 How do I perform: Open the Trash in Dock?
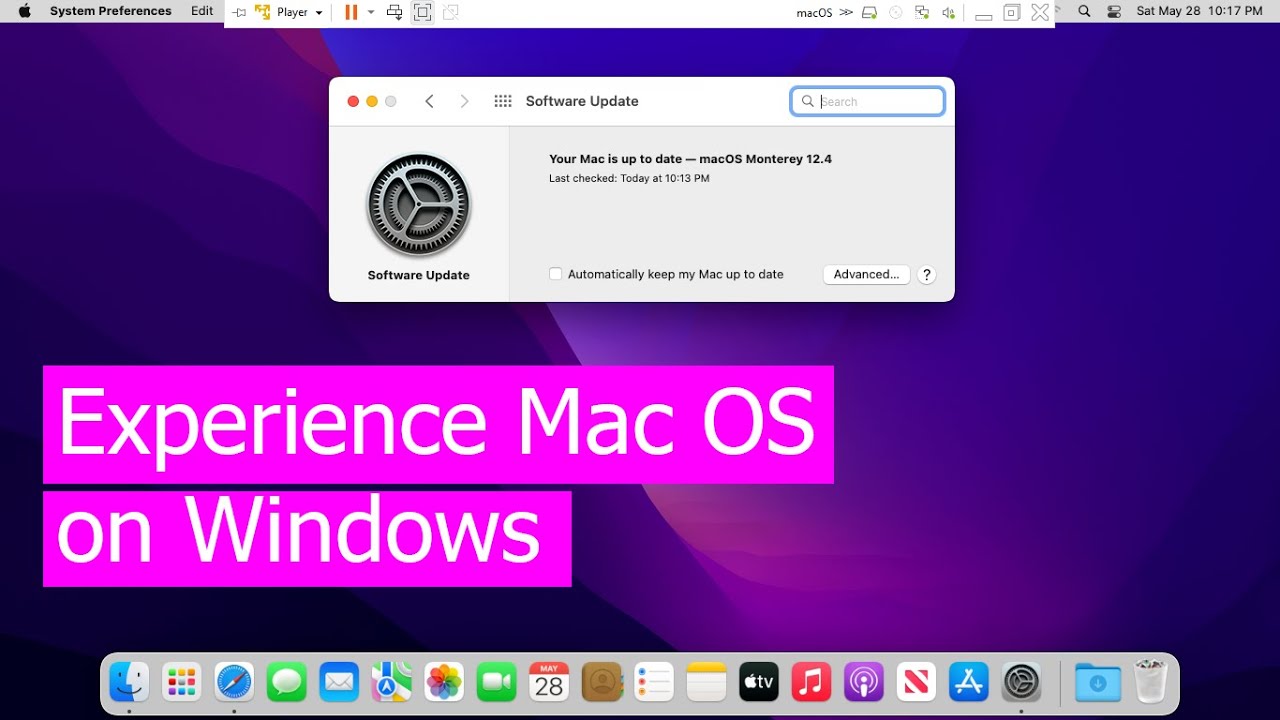click(1150, 682)
